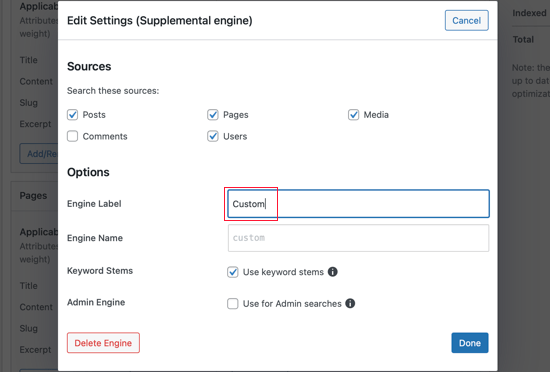Uncheck the Pages source checkbox
The image size is (550, 372).
click(x=213, y=115)
